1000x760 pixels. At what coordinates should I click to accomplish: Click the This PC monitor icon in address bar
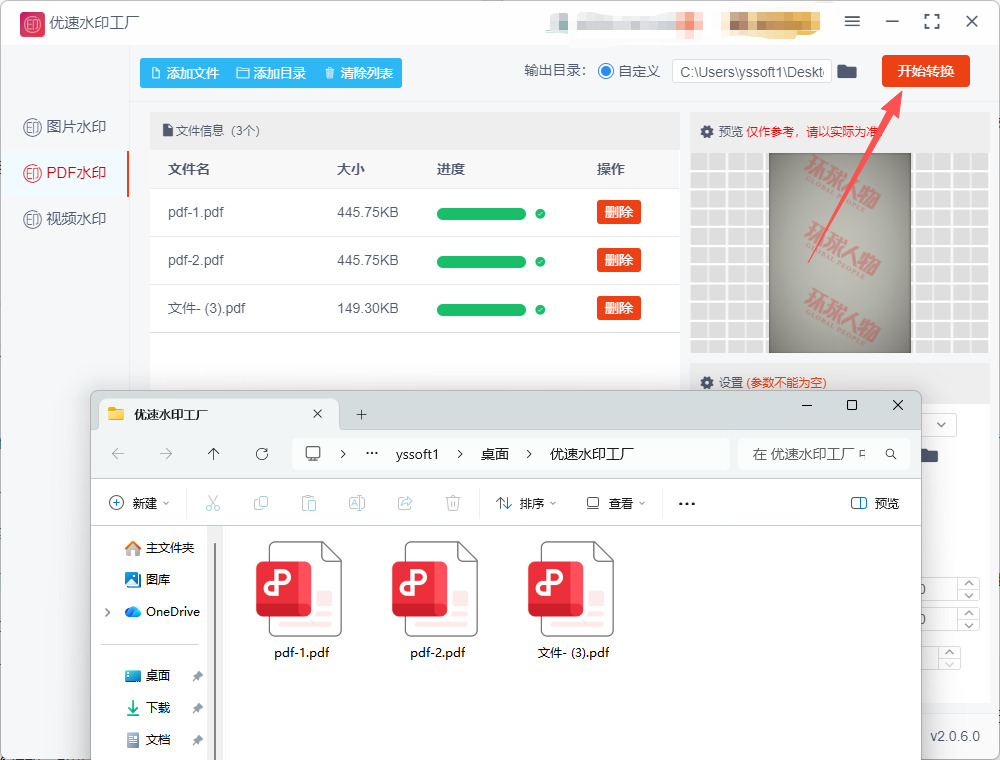point(312,453)
